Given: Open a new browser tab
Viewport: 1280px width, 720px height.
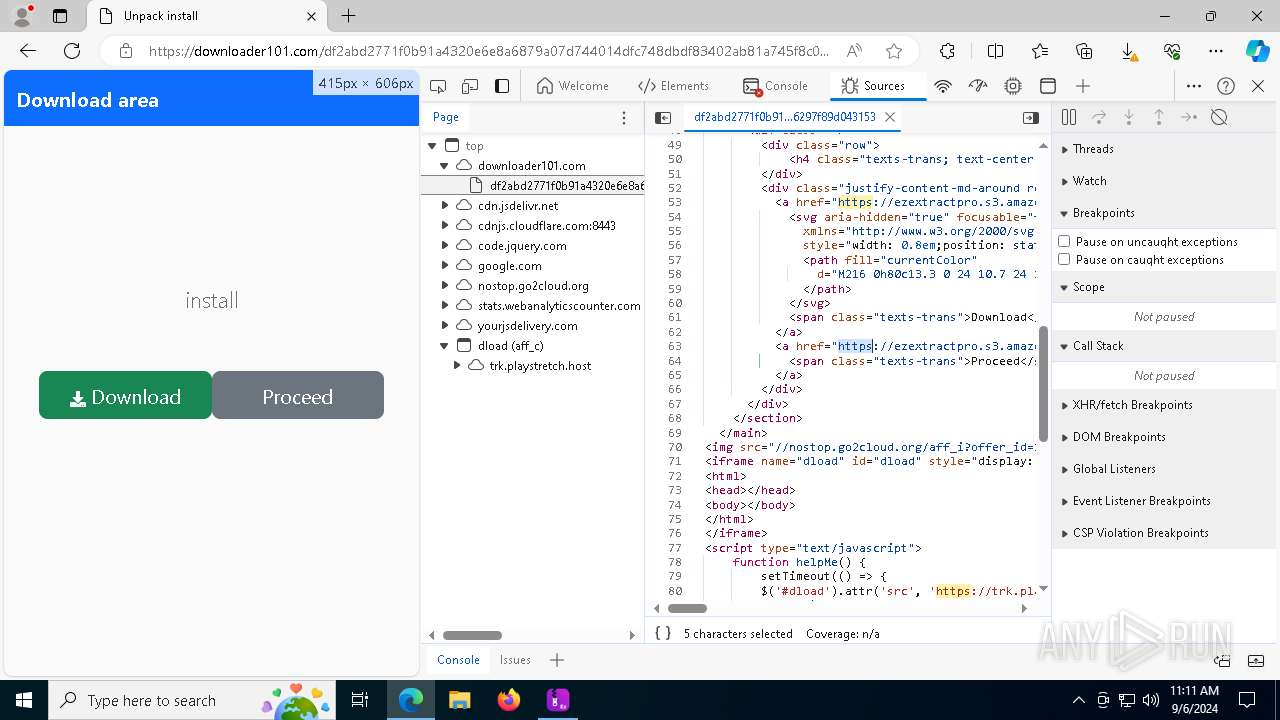Looking at the screenshot, I should (348, 16).
